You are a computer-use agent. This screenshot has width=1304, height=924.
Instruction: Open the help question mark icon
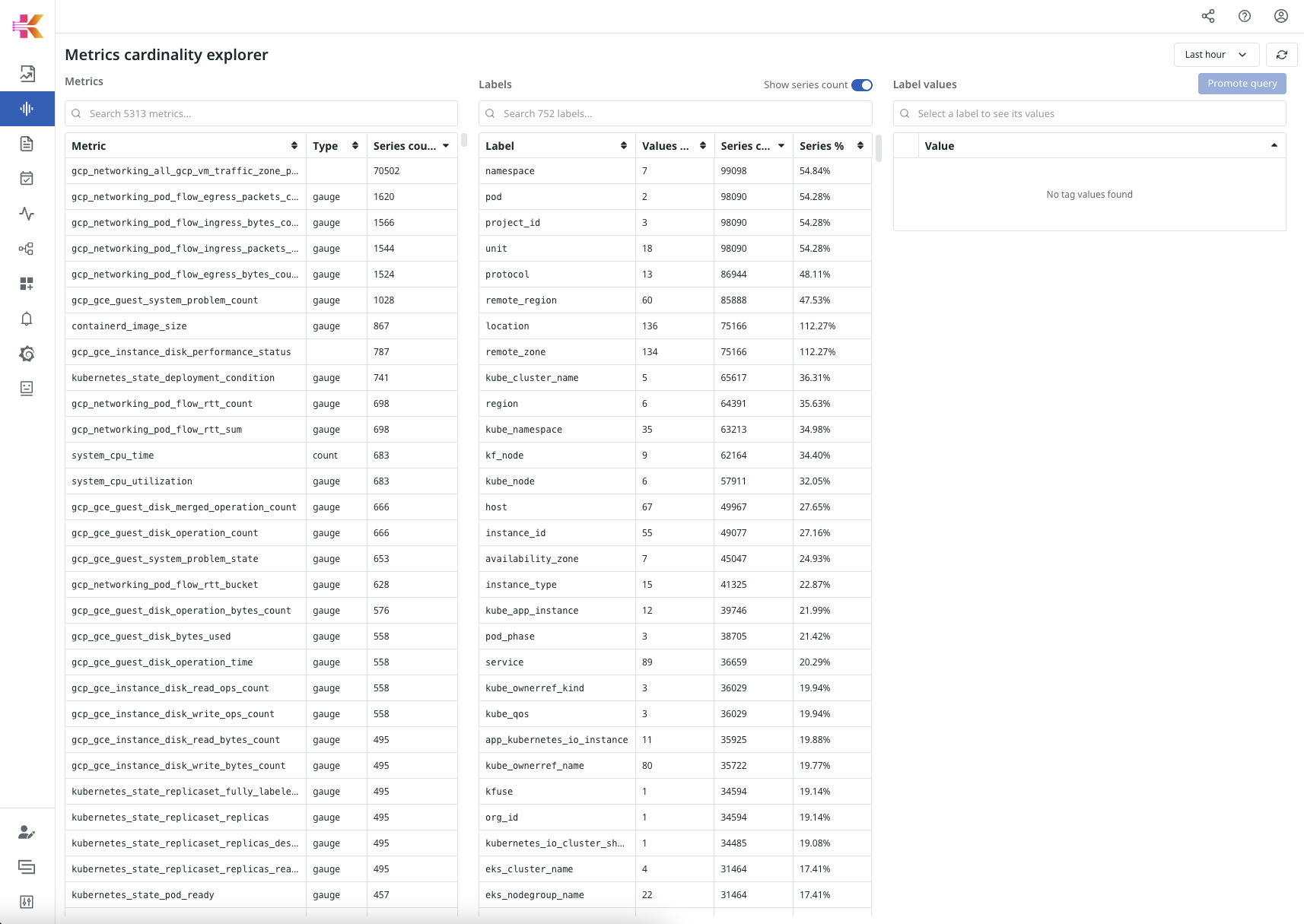[1244, 16]
